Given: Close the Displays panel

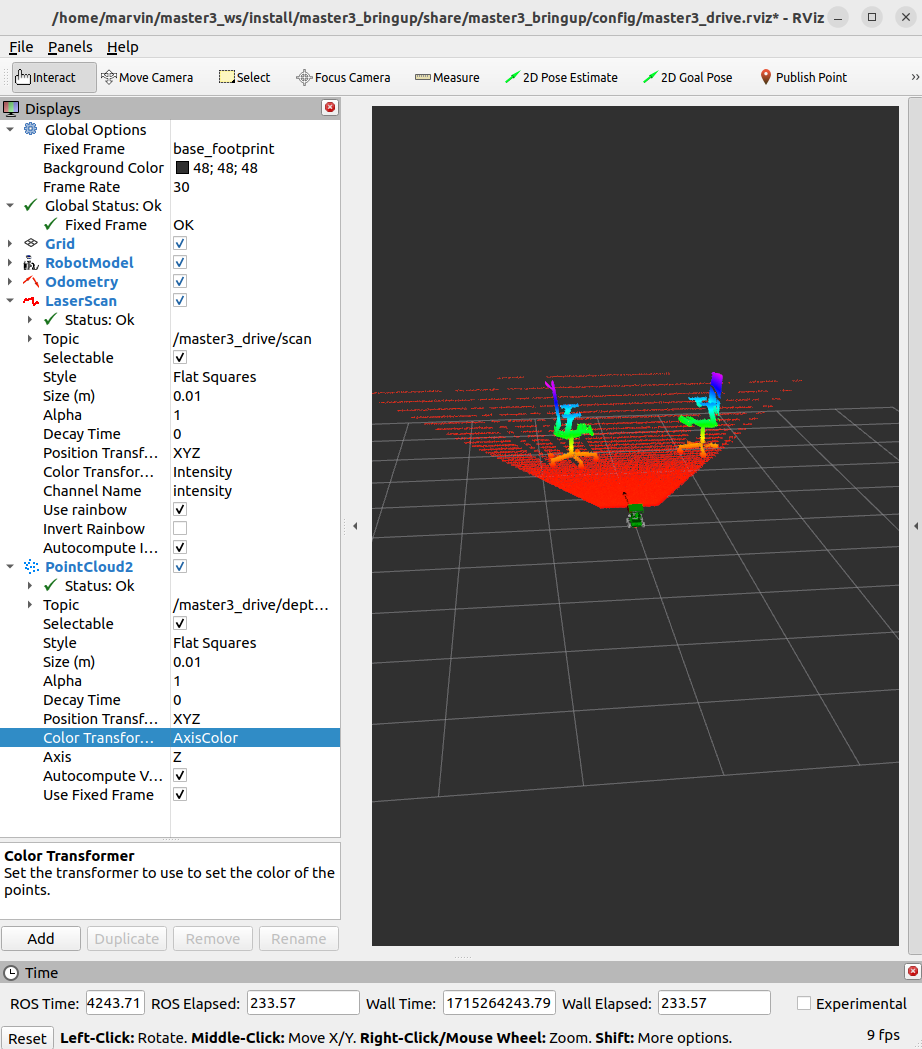Looking at the screenshot, I should tap(330, 108).
